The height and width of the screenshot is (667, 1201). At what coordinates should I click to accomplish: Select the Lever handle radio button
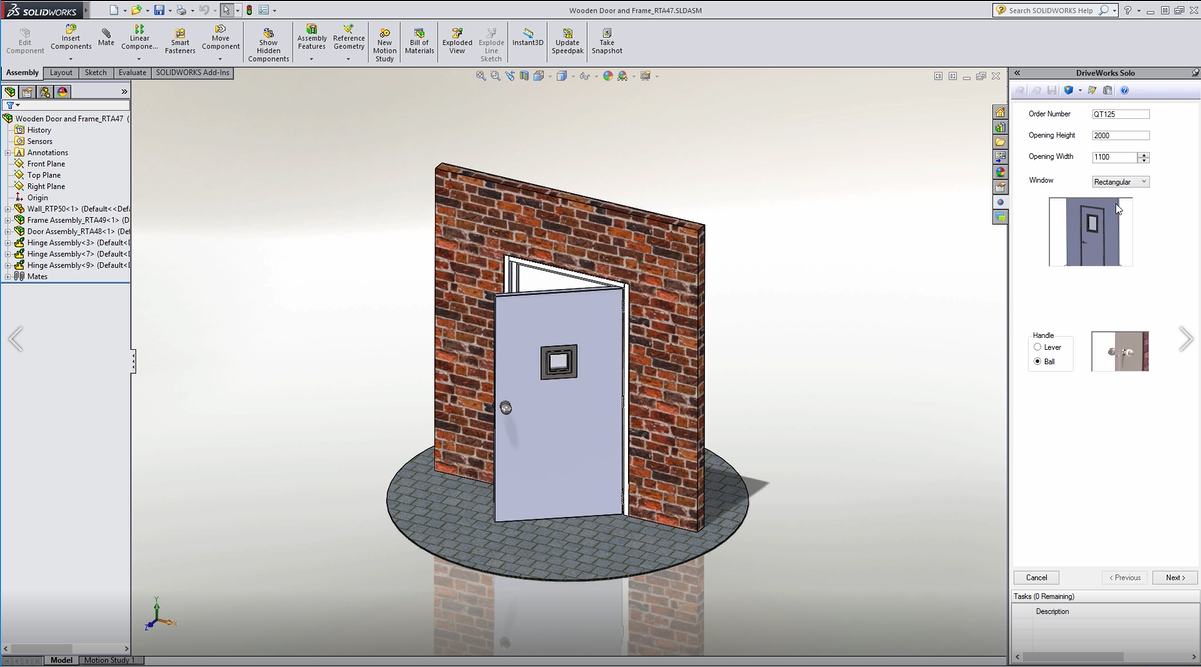1038,347
